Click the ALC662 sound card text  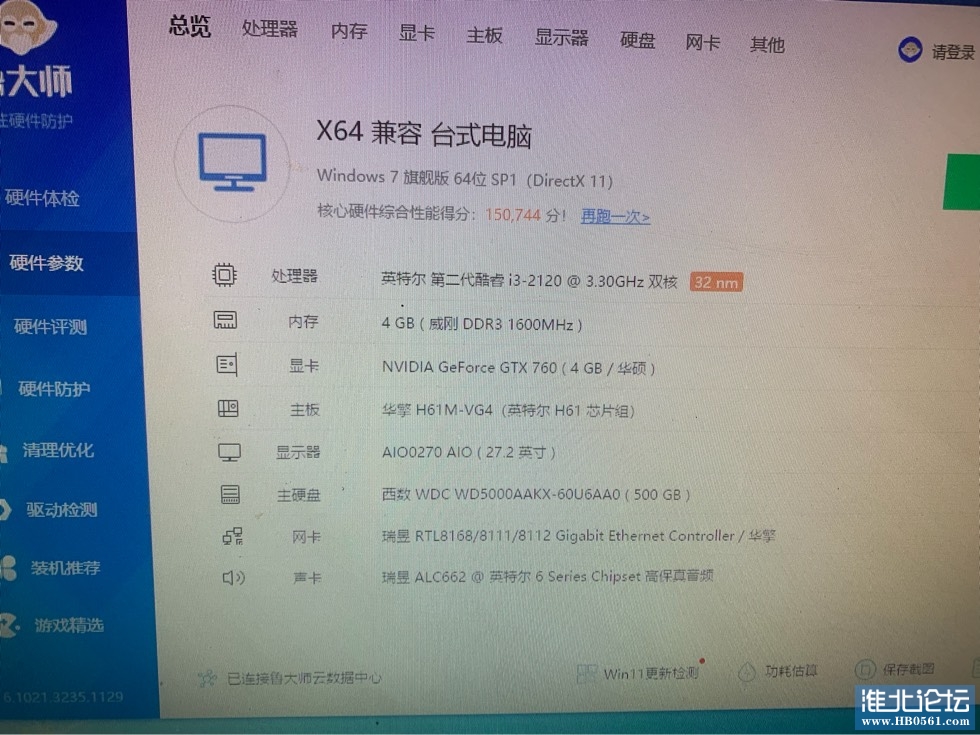(x=548, y=576)
